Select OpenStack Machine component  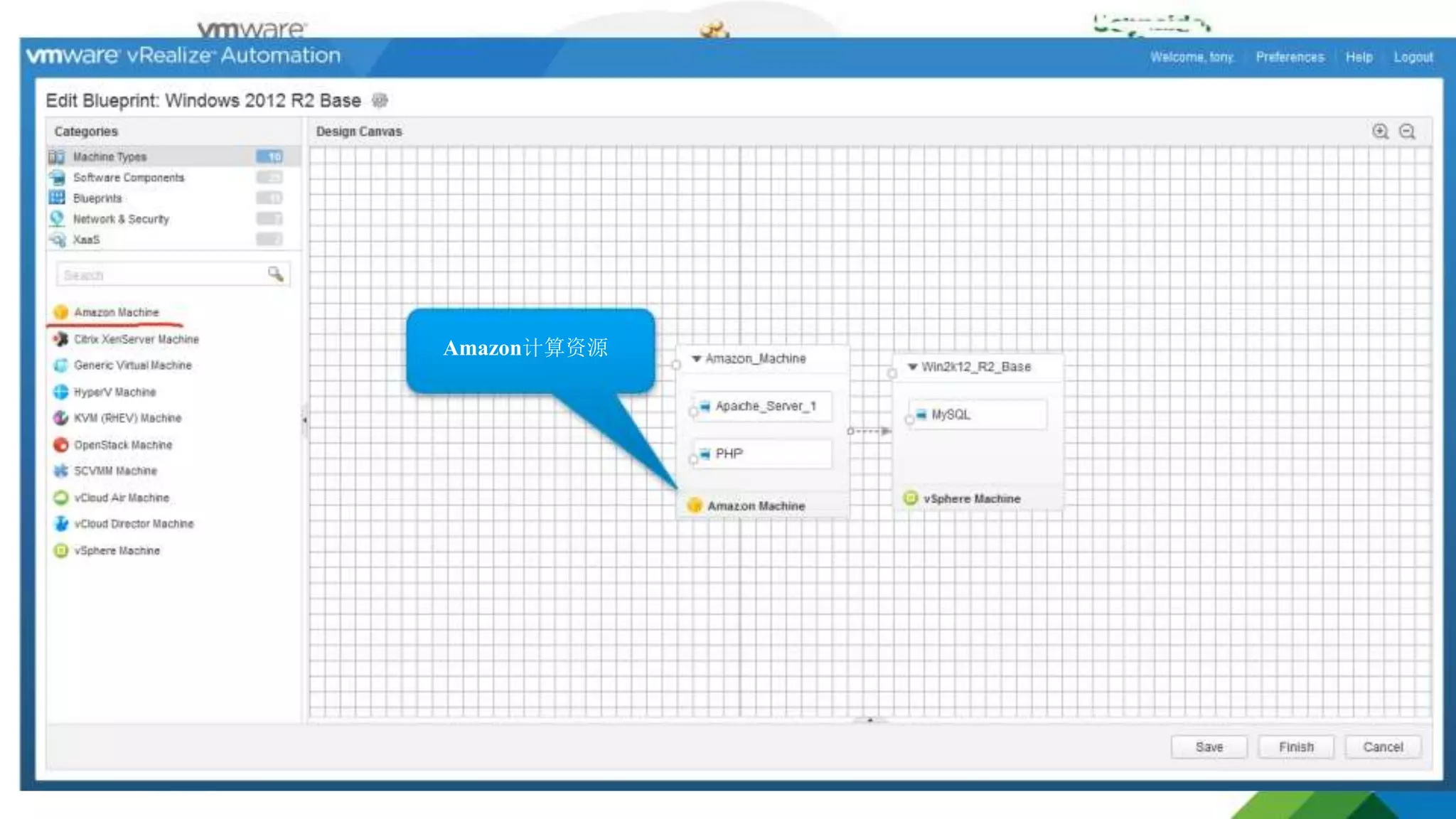122,445
